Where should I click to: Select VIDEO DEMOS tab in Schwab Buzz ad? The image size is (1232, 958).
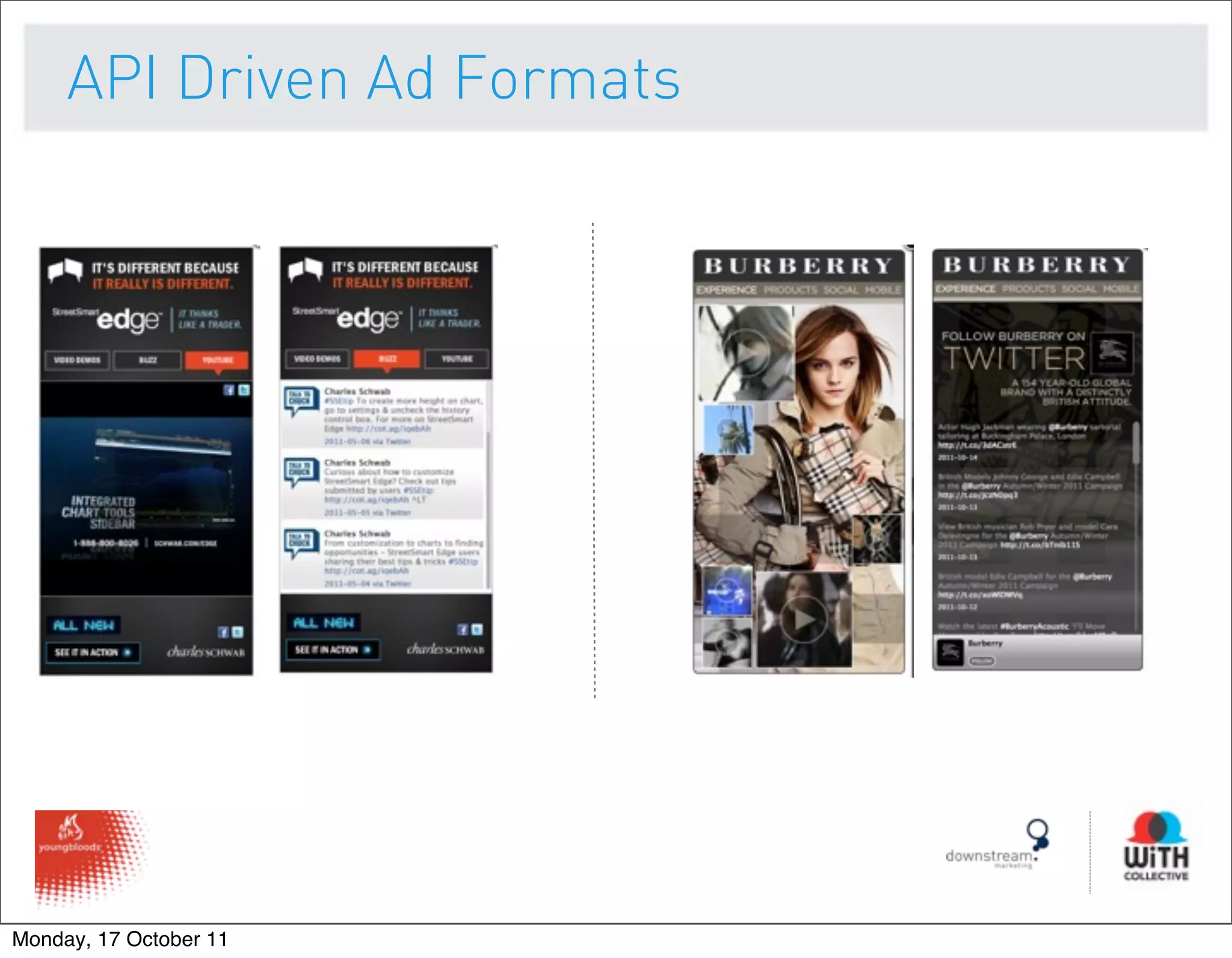(x=317, y=359)
